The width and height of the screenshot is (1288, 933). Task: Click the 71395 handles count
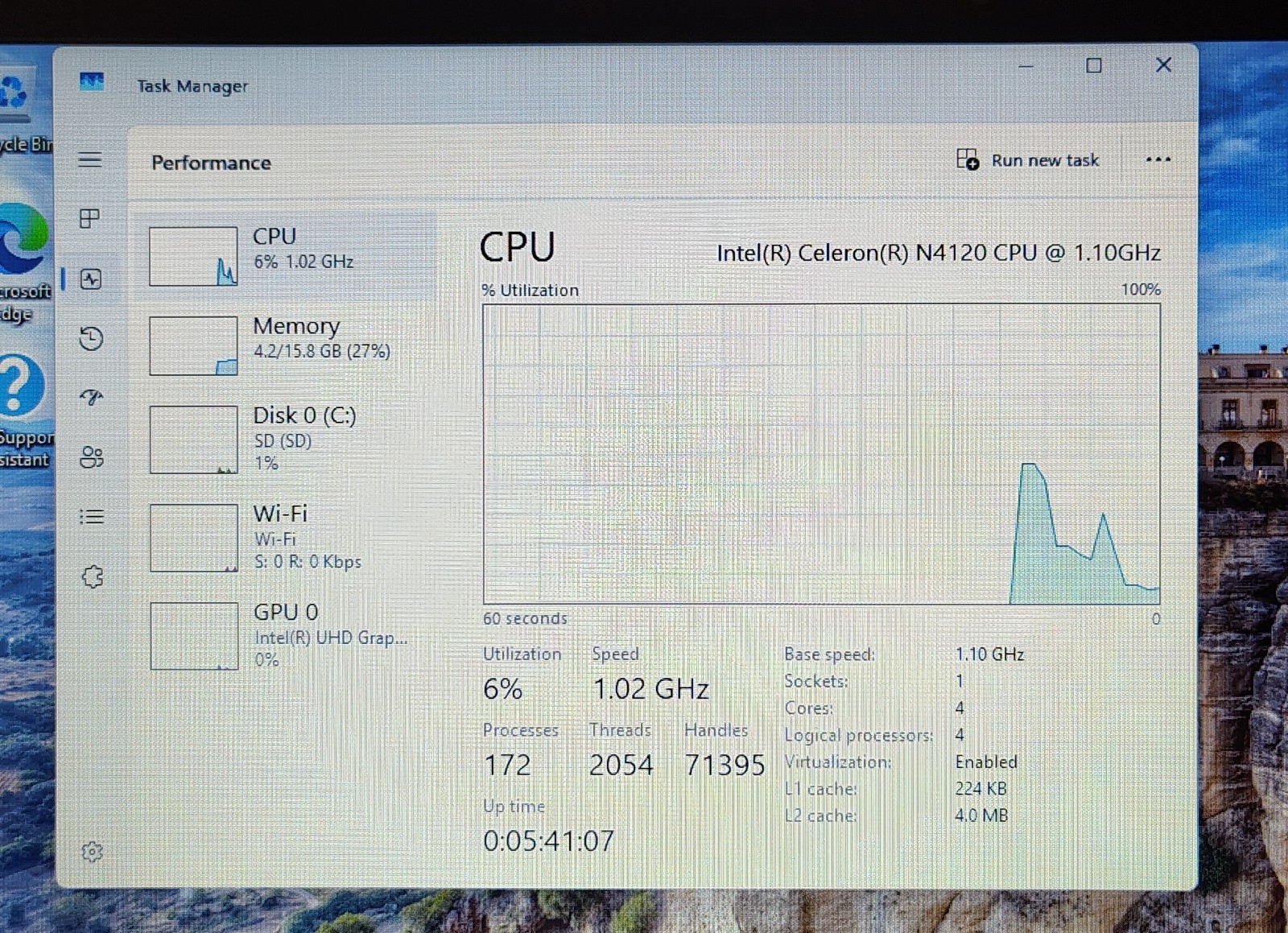pyautogui.click(x=724, y=765)
